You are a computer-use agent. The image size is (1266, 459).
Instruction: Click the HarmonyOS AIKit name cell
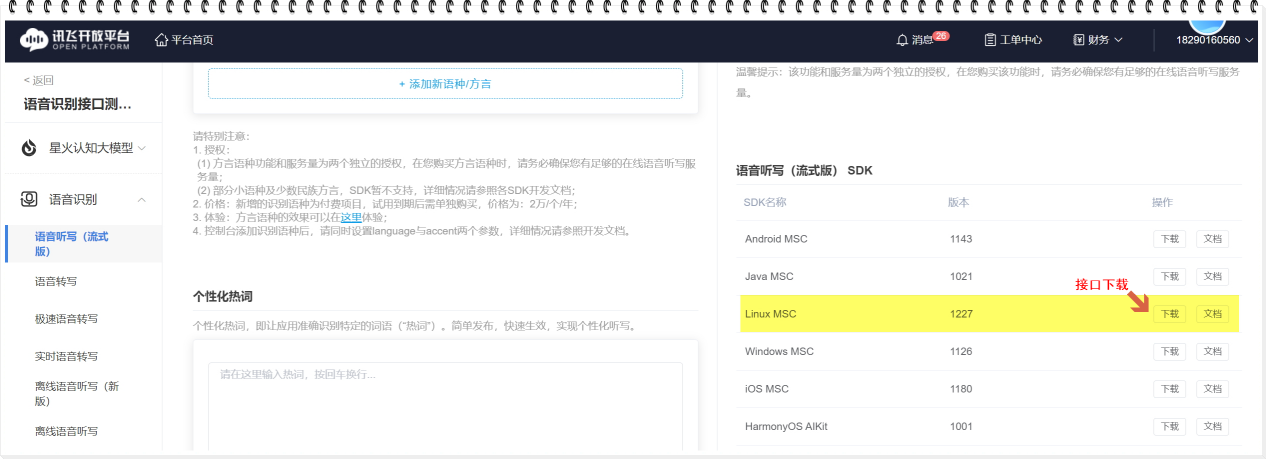point(786,426)
